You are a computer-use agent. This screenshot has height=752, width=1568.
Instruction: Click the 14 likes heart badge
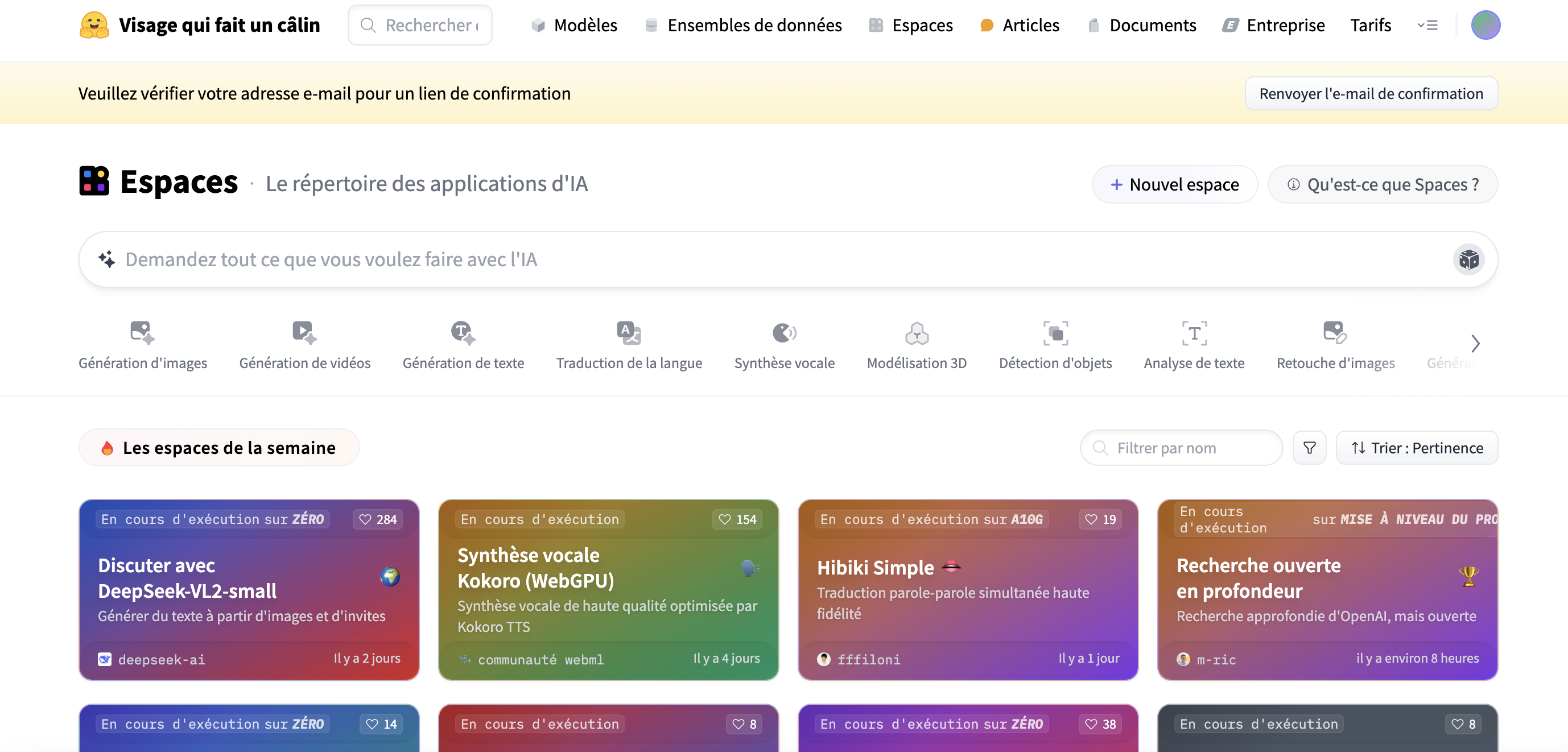click(381, 724)
